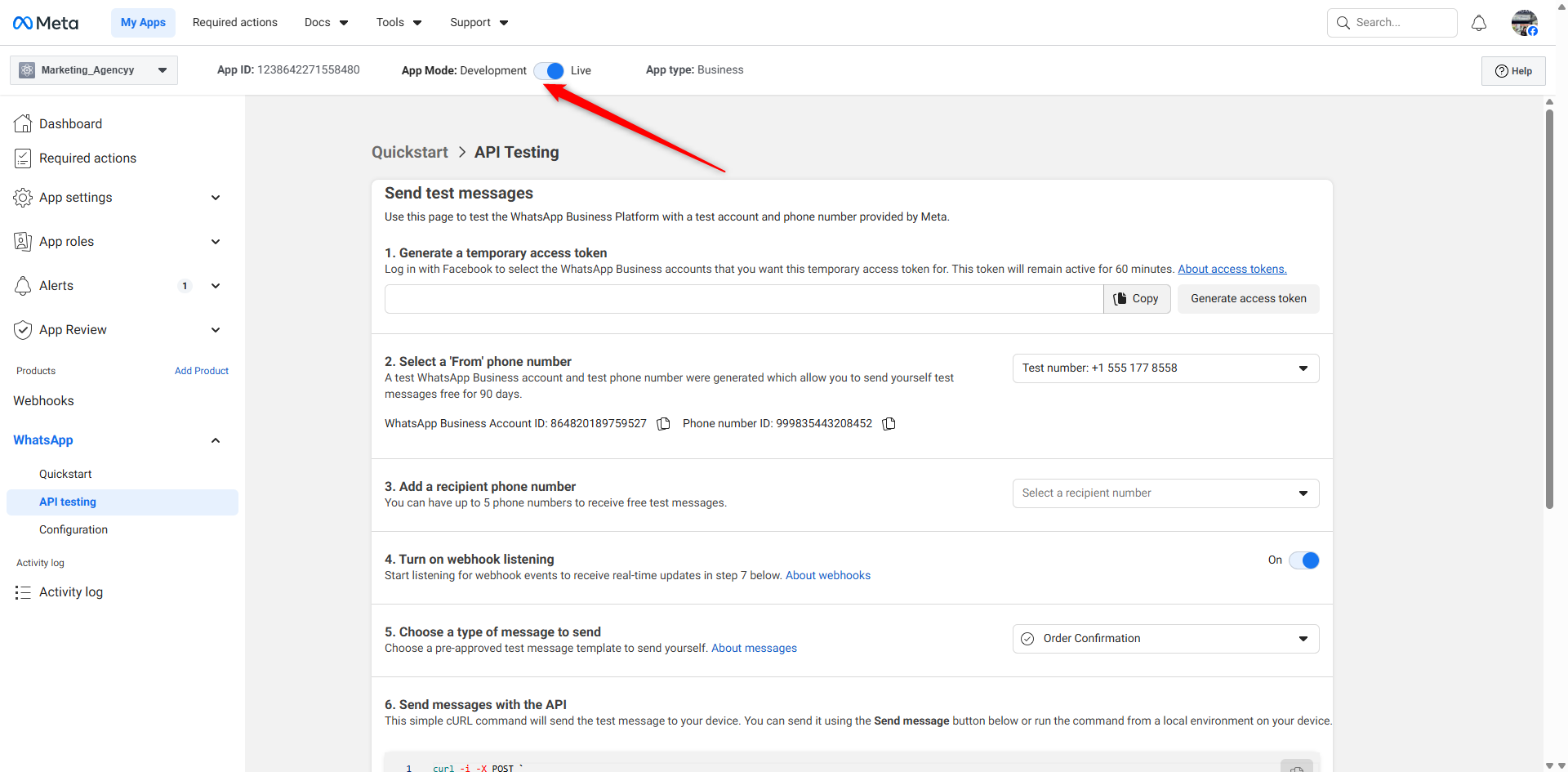
Task: Click the App roles badge icon
Action: click(23, 242)
